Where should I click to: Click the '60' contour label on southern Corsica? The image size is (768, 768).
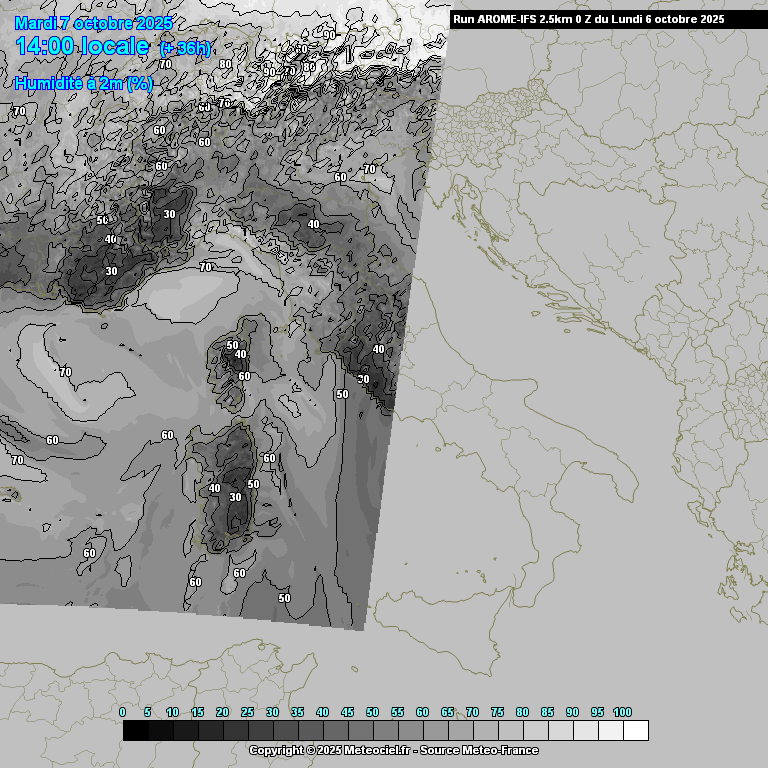244,376
